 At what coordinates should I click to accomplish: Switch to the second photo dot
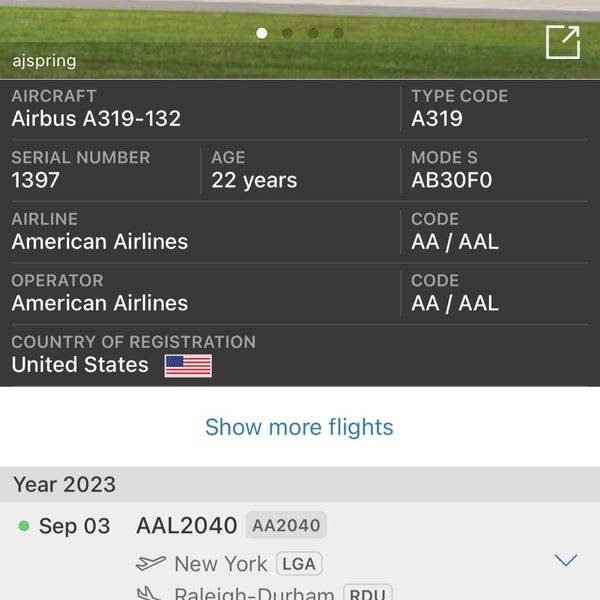[287, 33]
